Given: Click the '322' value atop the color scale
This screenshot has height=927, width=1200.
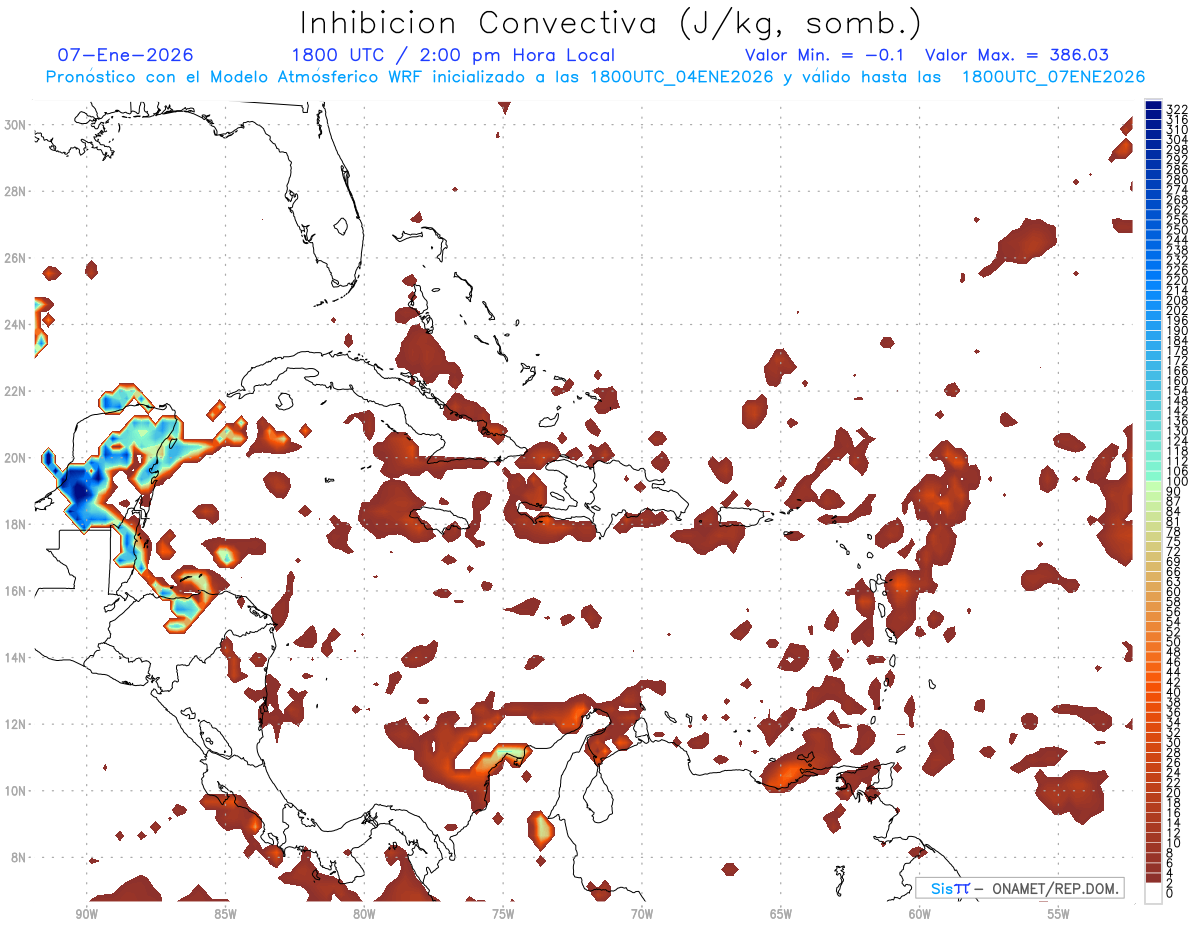Looking at the screenshot, I should point(1176,109).
